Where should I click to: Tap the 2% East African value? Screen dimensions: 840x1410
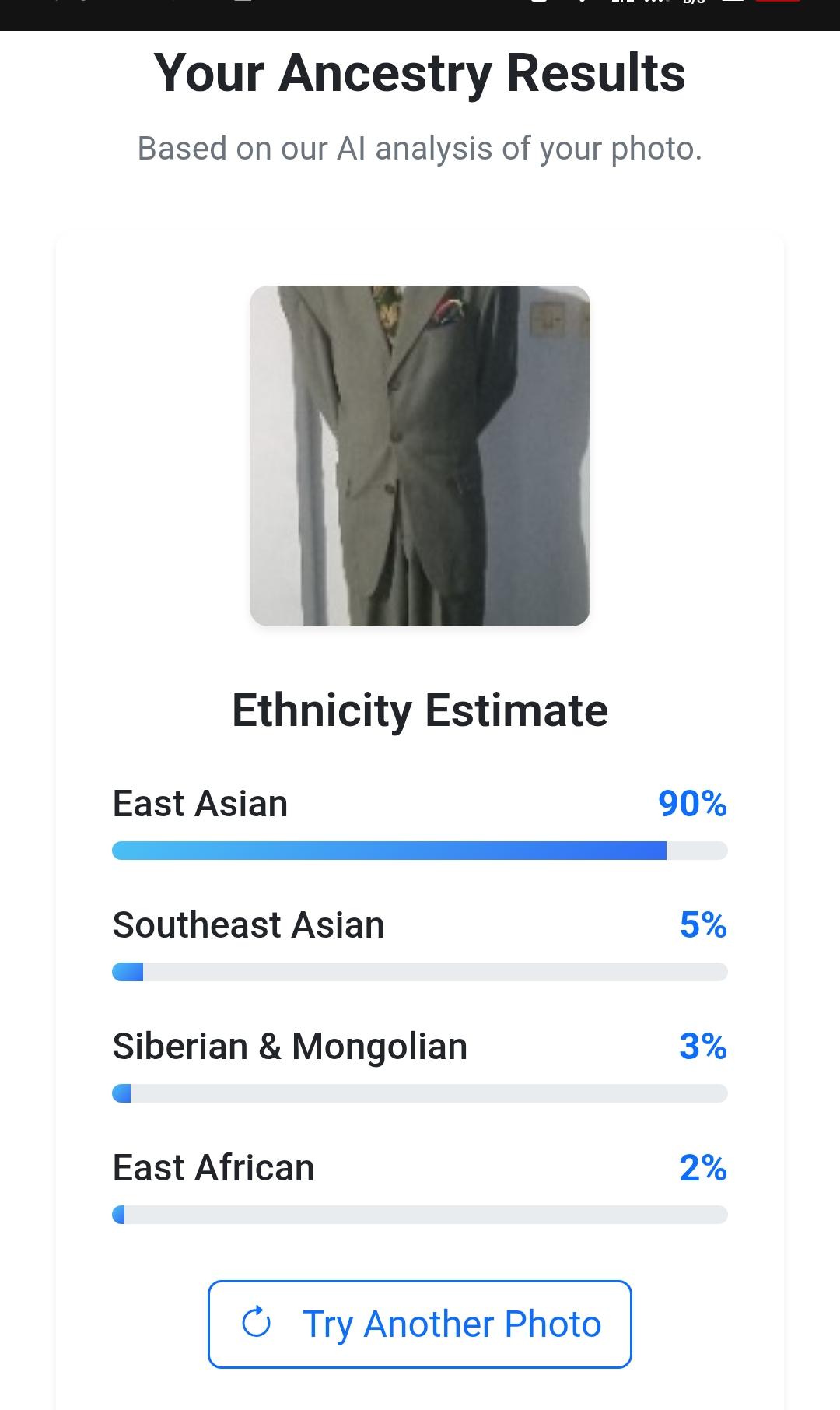point(703,1168)
